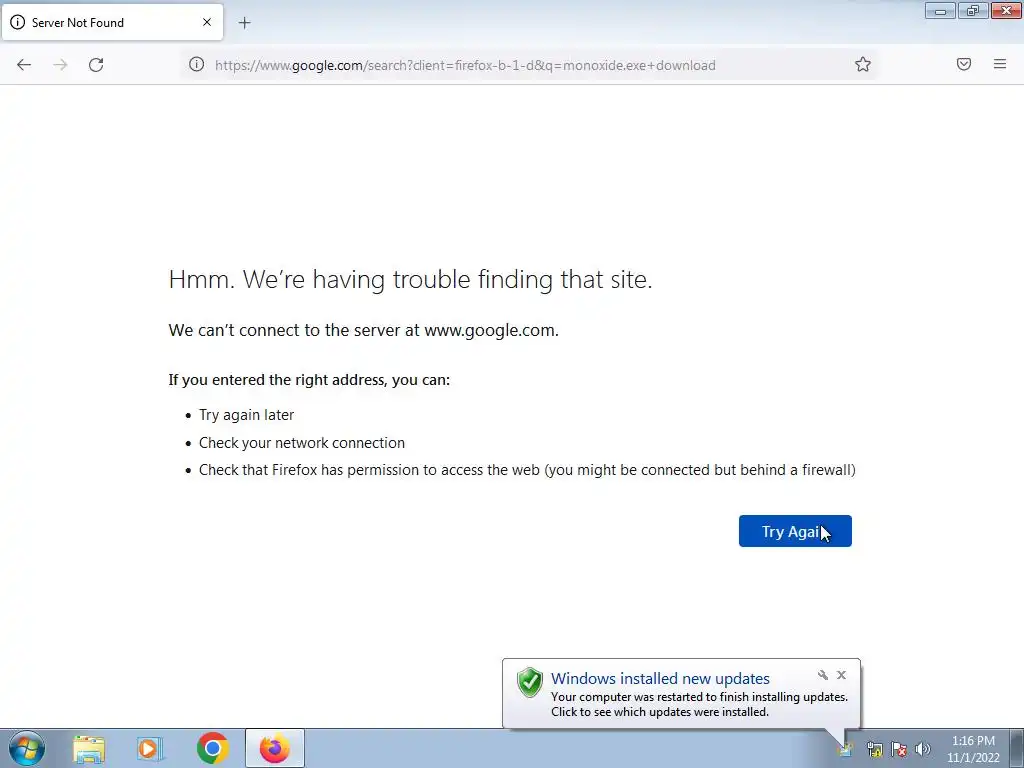Click "We can't connect to the server" text
This screenshot has height=768, width=1024.
[x=364, y=330]
